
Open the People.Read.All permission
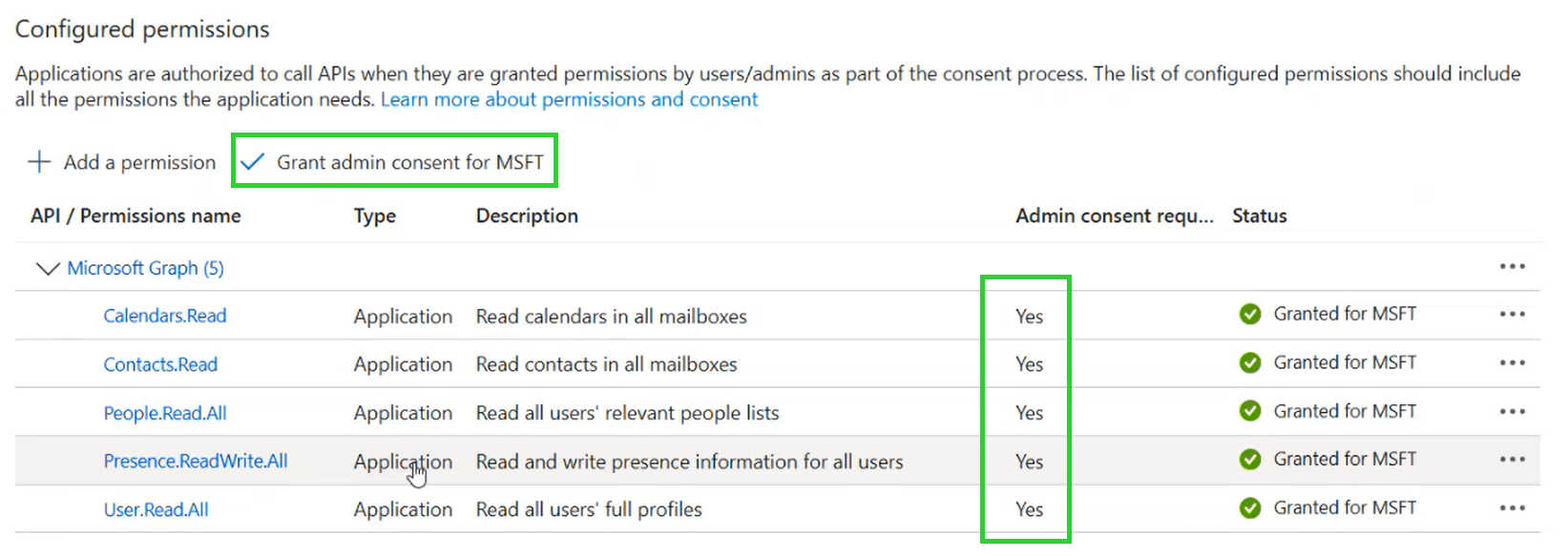click(x=165, y=413)
